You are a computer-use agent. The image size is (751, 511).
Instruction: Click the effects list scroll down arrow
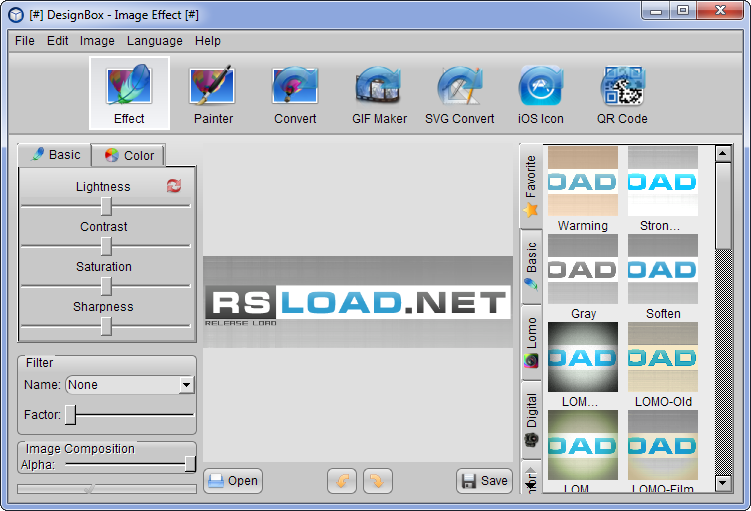[723, 483]
